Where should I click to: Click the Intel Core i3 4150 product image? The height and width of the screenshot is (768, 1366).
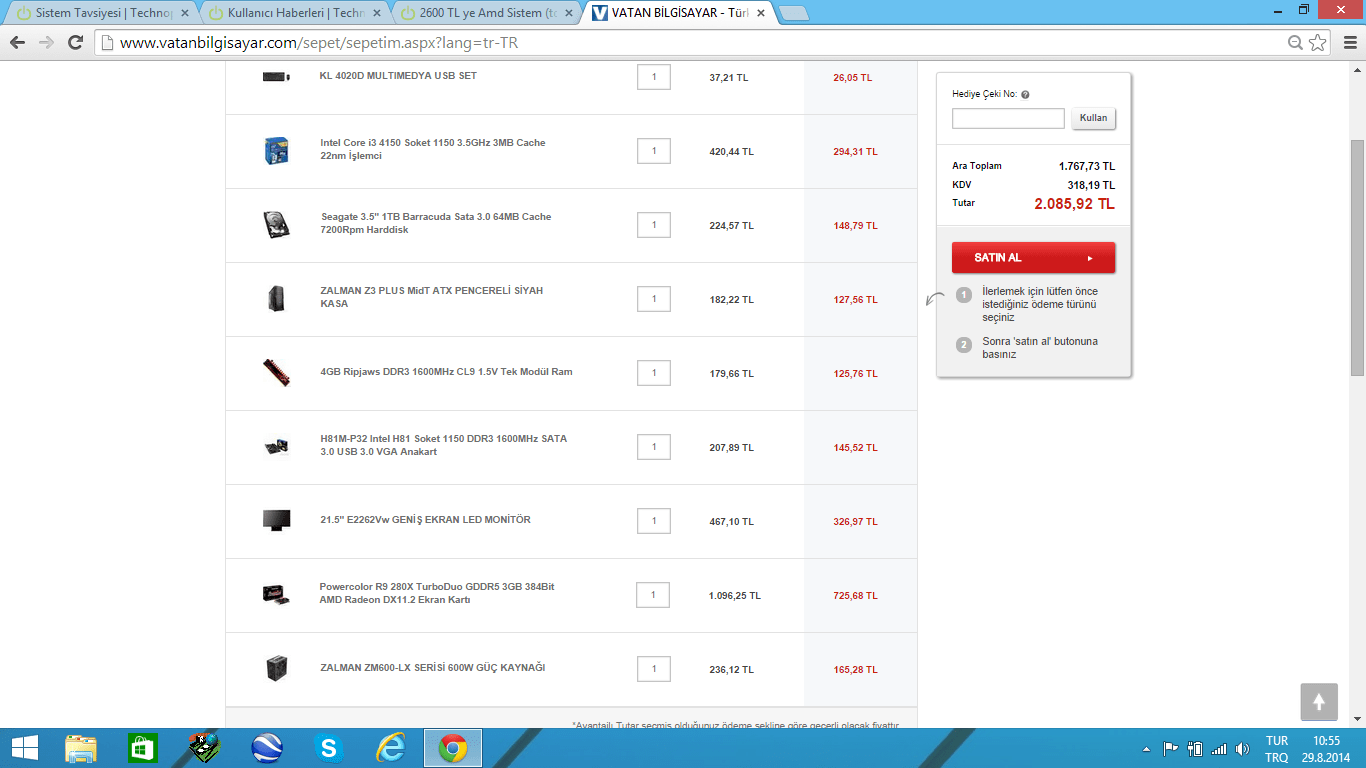tap(276, 151)
